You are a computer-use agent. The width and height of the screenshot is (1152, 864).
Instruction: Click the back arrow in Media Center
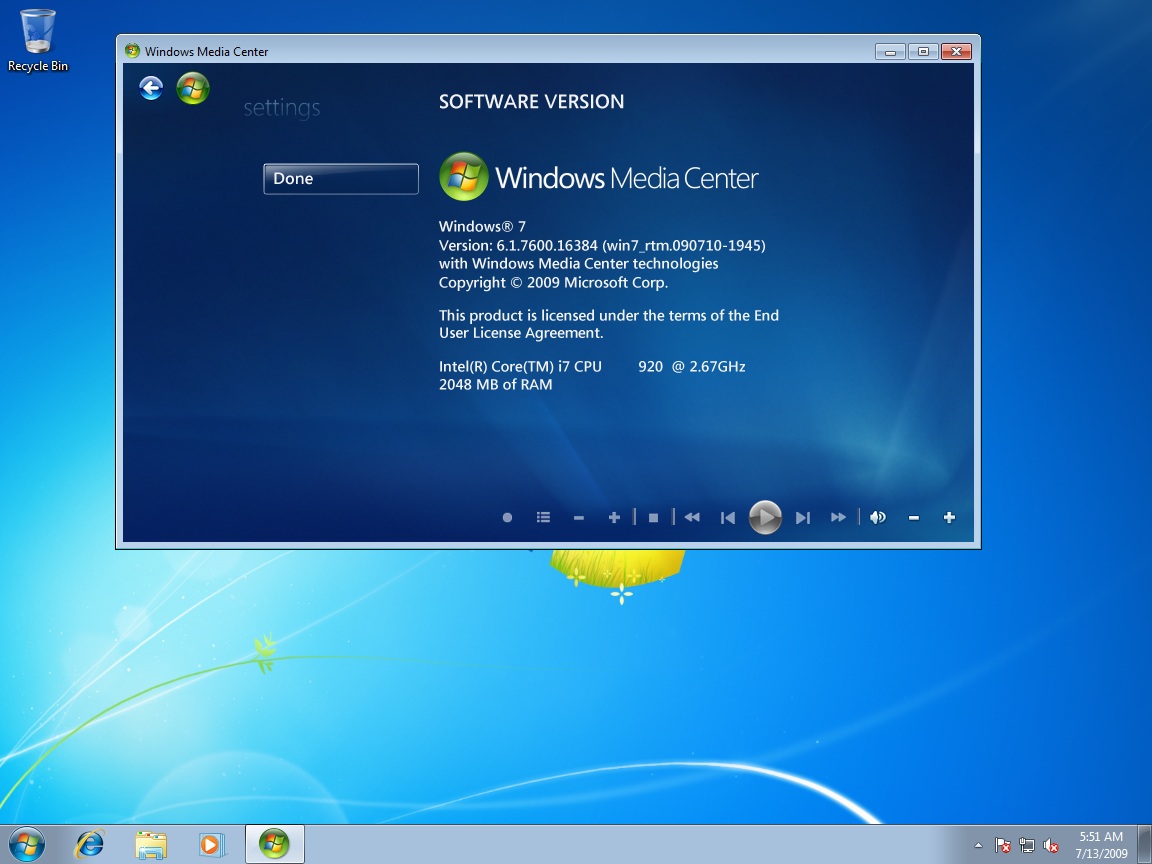(x=151, y=89)
